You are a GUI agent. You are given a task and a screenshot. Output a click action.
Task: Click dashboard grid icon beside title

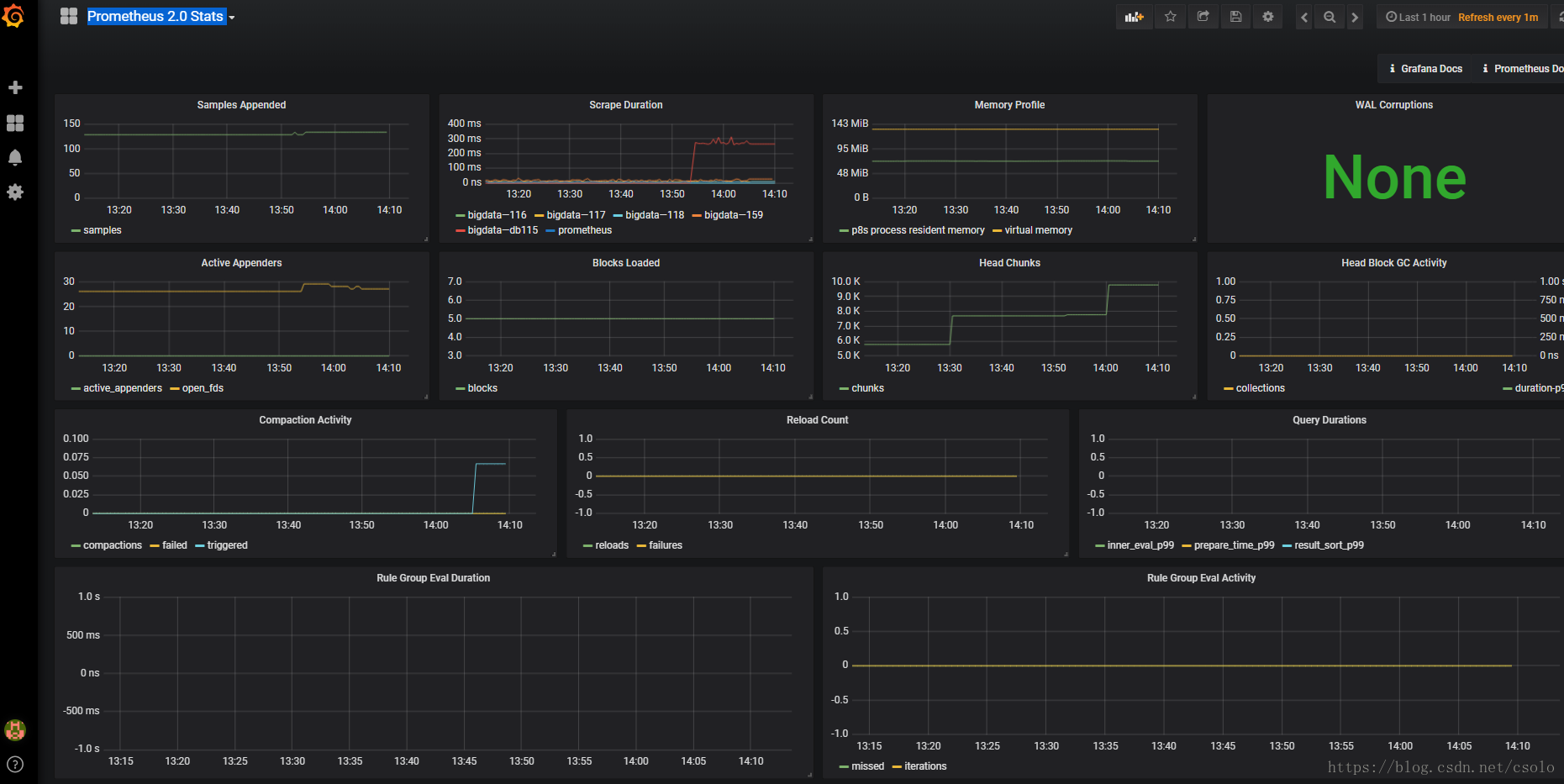click(x=69, y=16)
